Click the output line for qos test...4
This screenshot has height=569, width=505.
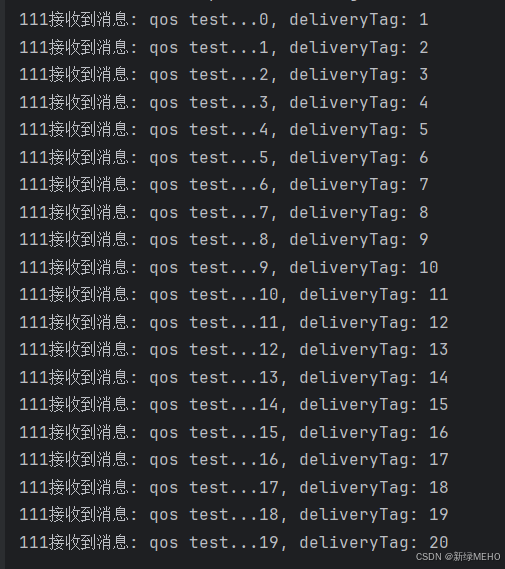(224, 130)
